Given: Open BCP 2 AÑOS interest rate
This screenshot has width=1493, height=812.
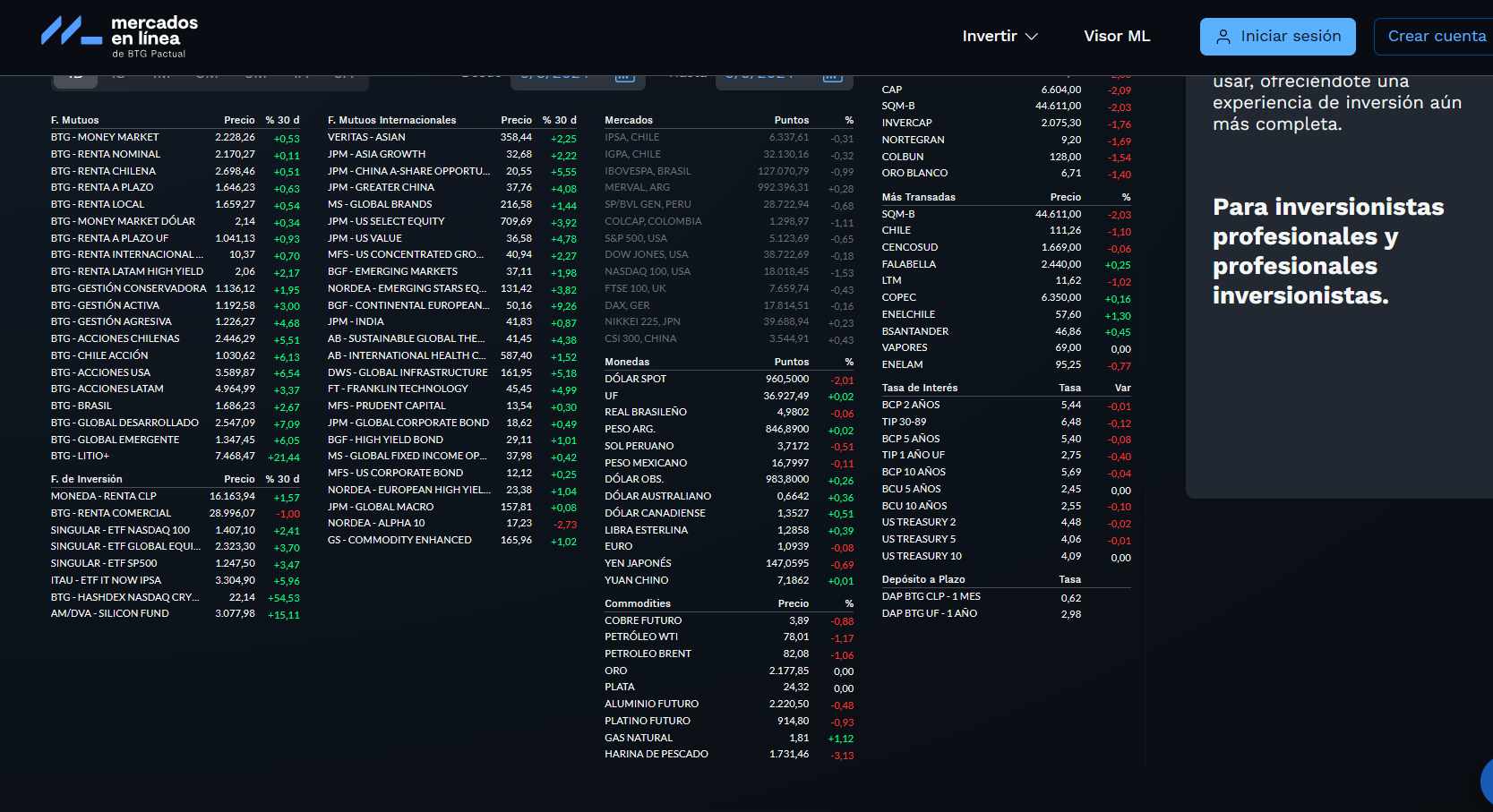Looking at the screenshot, I should [x=1006, y=405].
